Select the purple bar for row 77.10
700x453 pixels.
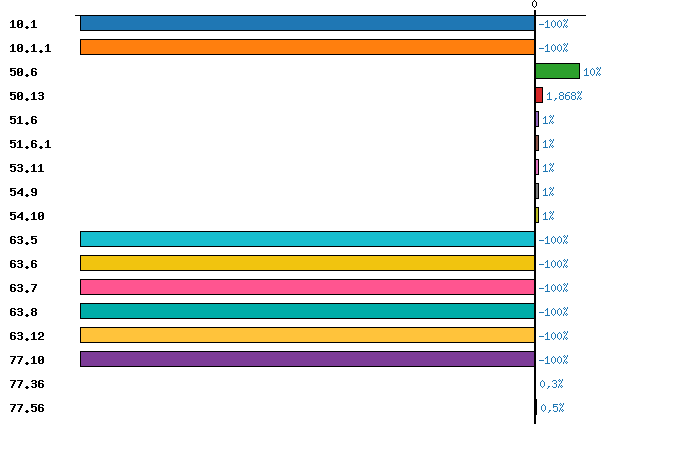coord(307,359)
